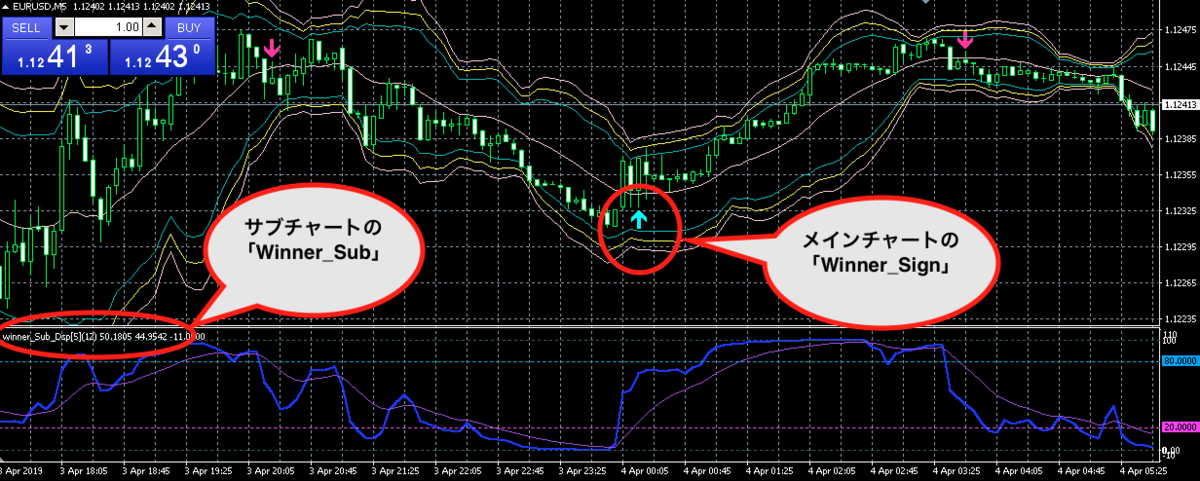Select the pink sell arrow near 20:05
The height and width of the screenshot is (481, 1200).
273,46
